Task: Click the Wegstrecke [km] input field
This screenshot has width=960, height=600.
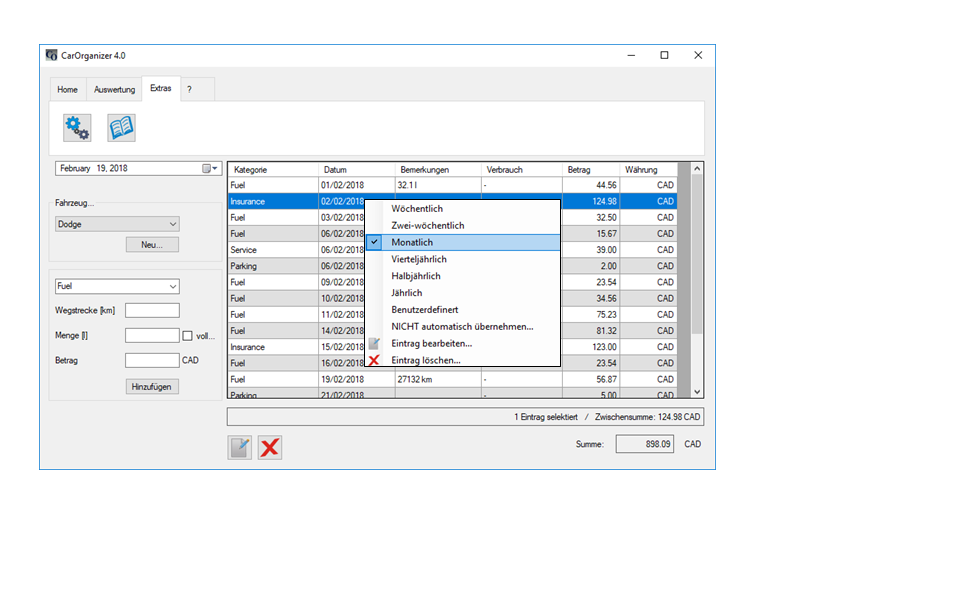Action: (x=152, y=311)
